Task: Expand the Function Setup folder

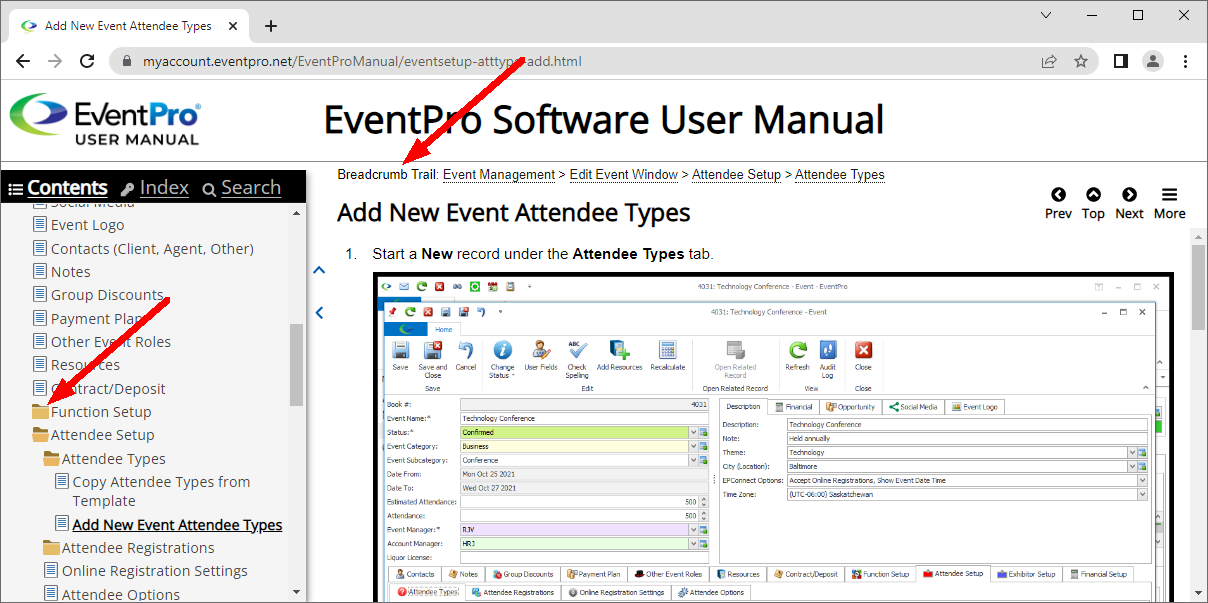Action: pyautogui.click(x=40, y=411)
